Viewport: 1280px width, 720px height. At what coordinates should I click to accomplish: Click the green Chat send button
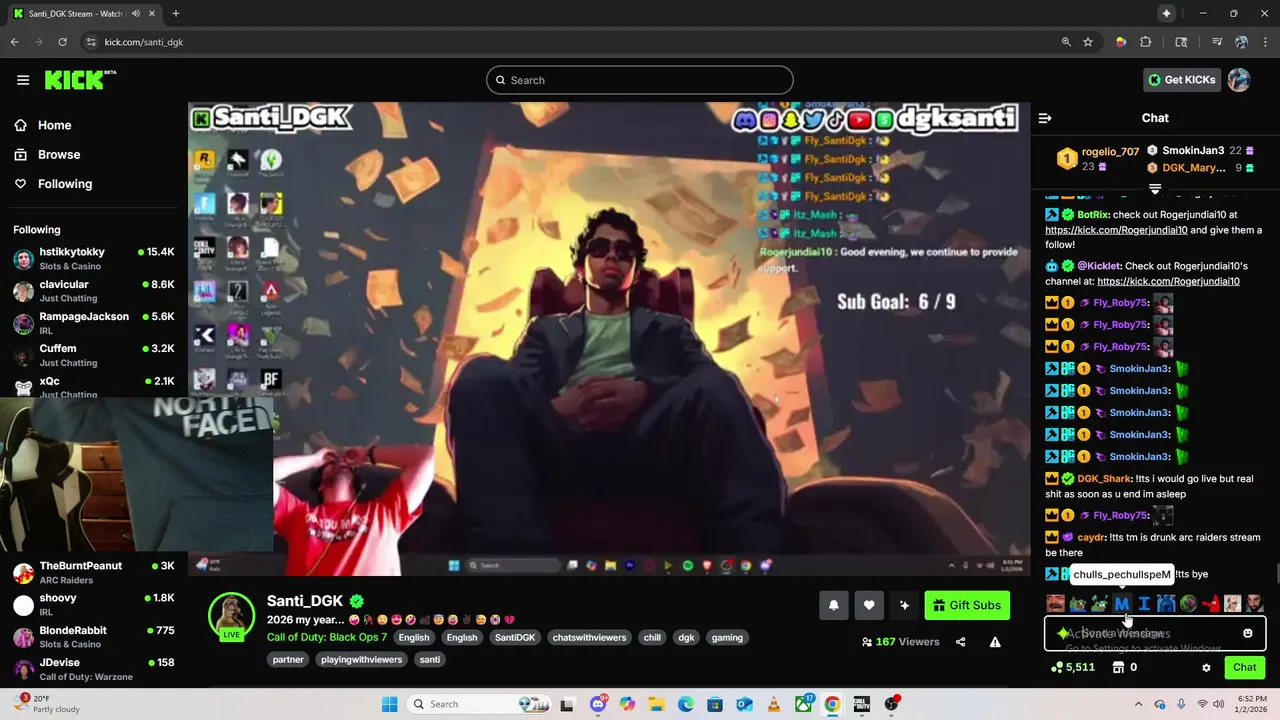1244,667
